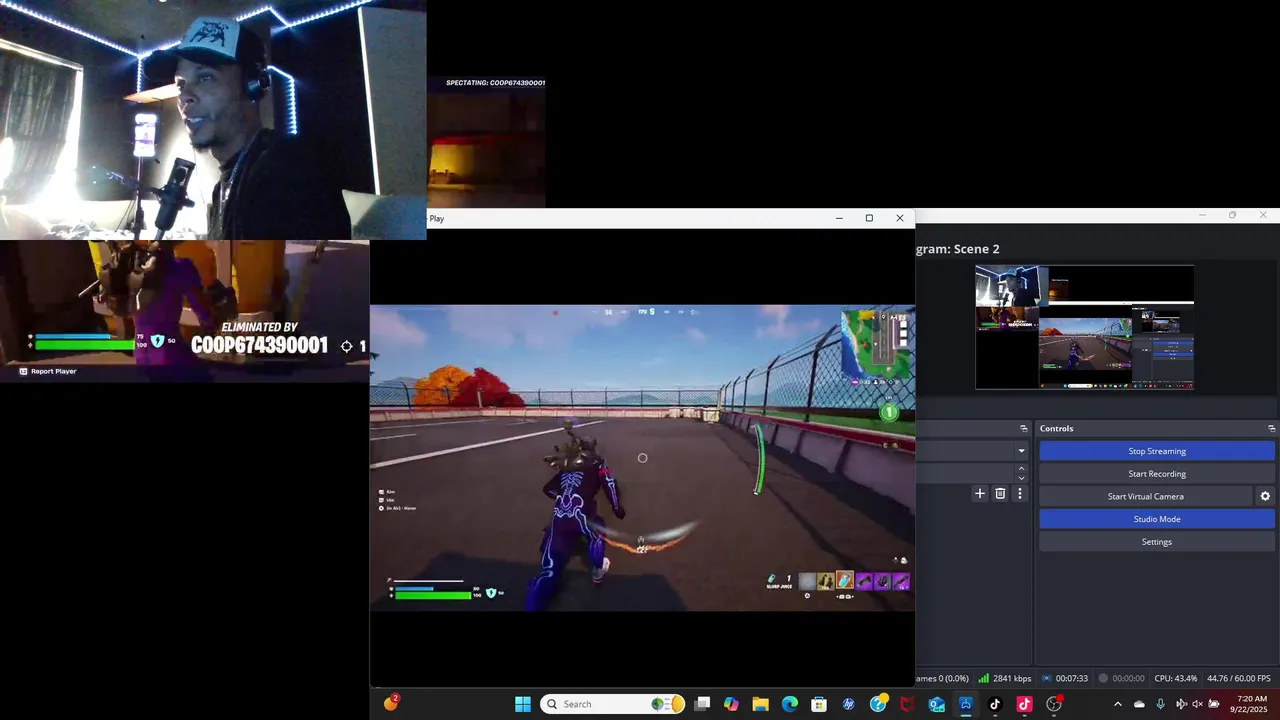This screenshot has width=1280, height=720.
Task: Decrease the transition duration with down arrow
Action: click(1021, 478)
